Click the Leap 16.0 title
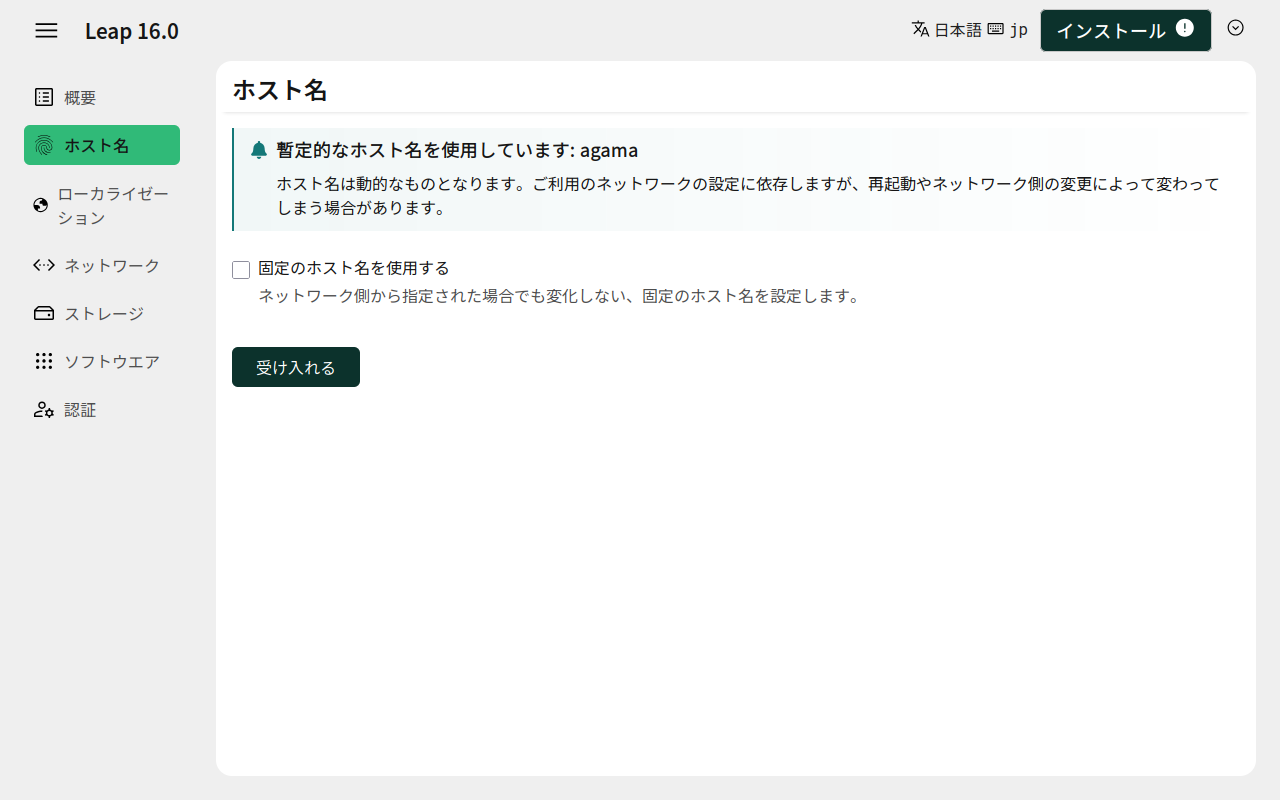Viewport: 1280px width, 800px height. [132, 31]
